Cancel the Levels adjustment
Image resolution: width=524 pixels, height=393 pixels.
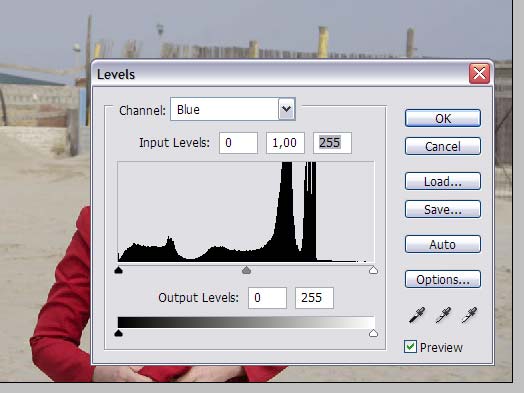[443, 146]
